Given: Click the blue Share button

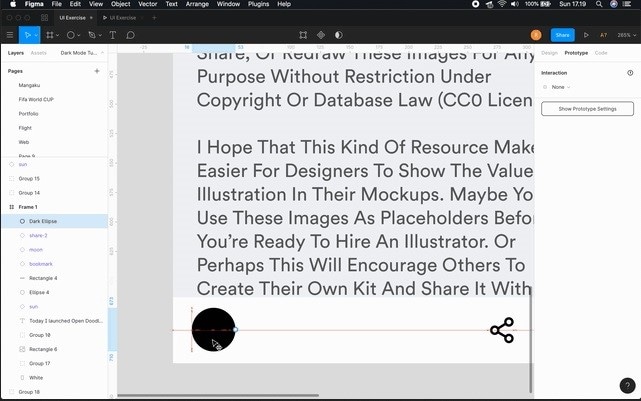Looking at the screenshot, I should point(562,35).
